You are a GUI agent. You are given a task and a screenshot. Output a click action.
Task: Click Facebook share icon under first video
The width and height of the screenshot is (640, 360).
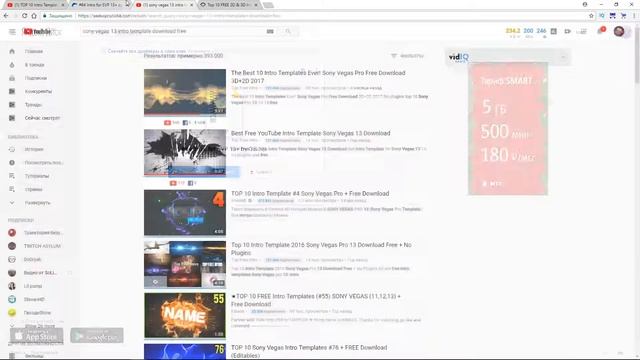[185, 122]
